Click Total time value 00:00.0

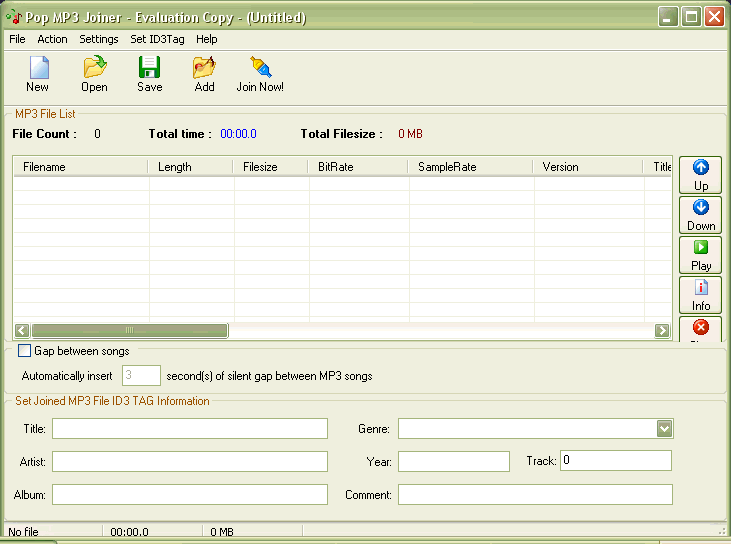point(238,134)
